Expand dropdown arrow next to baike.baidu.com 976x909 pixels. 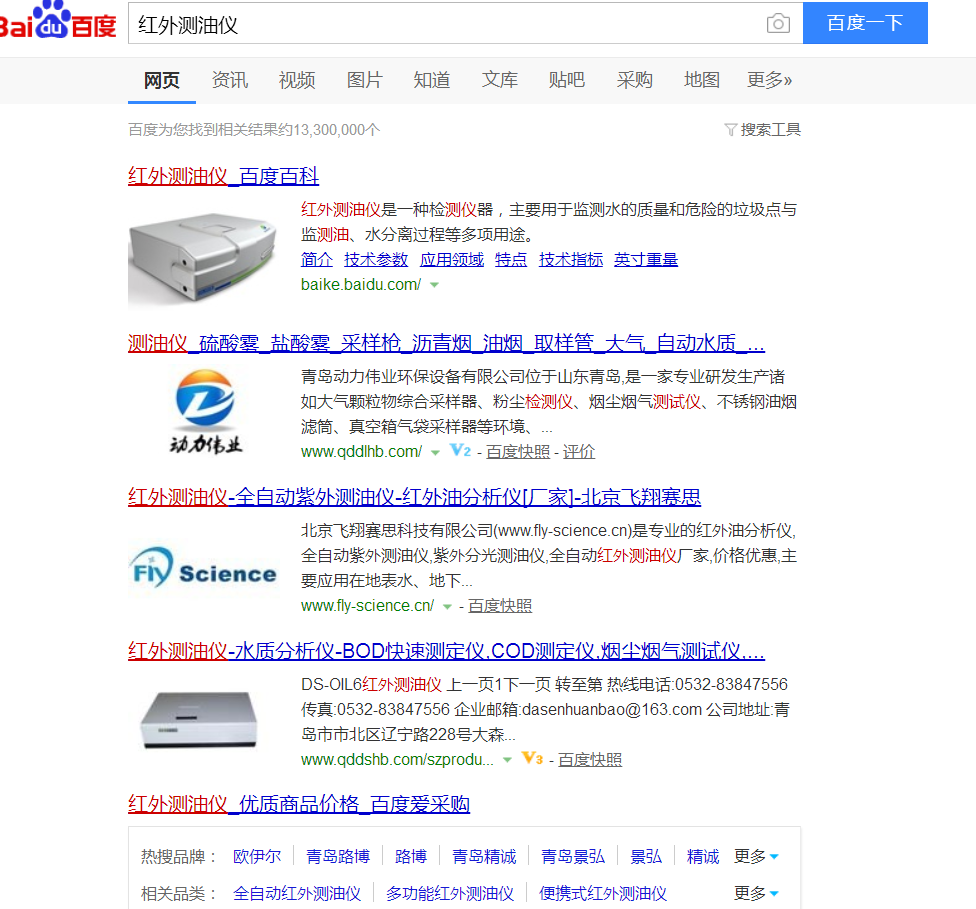click(434, 285)
